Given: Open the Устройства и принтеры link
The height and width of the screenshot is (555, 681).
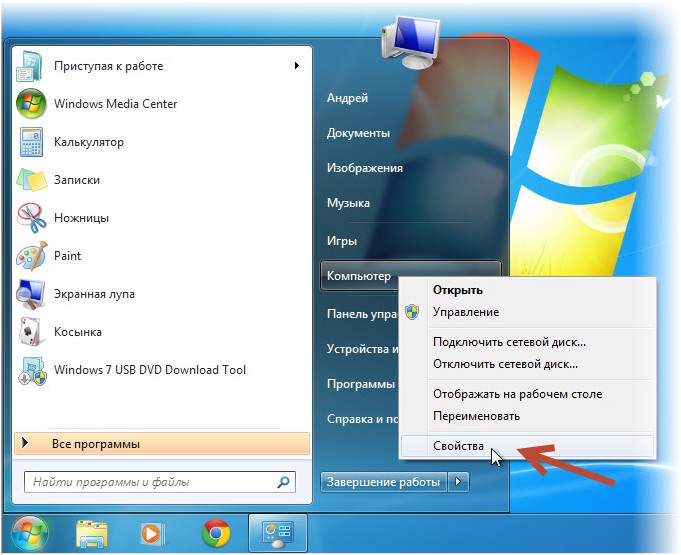Looking at the screenshot, I should pyautogui.click(x=363, y=349).
